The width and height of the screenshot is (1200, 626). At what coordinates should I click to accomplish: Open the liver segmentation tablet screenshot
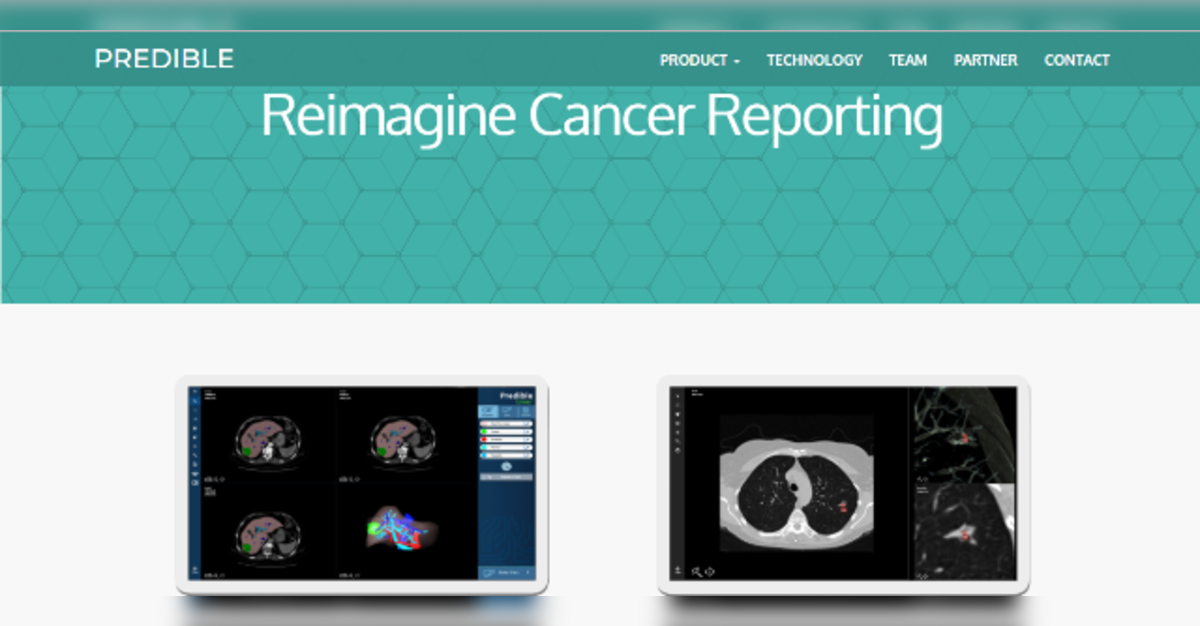tap(362, 485)
